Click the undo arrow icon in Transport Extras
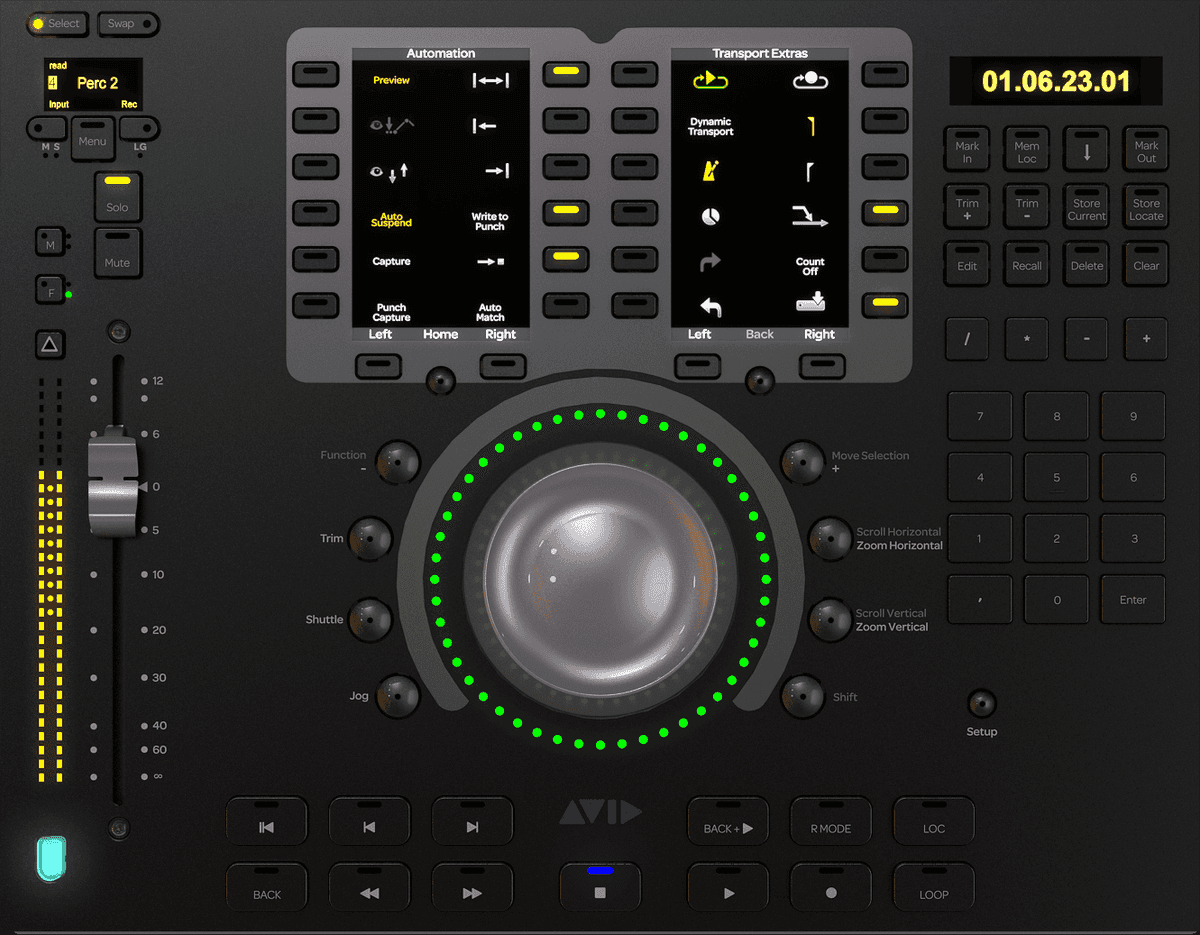1200x935 pixels. 710,307
